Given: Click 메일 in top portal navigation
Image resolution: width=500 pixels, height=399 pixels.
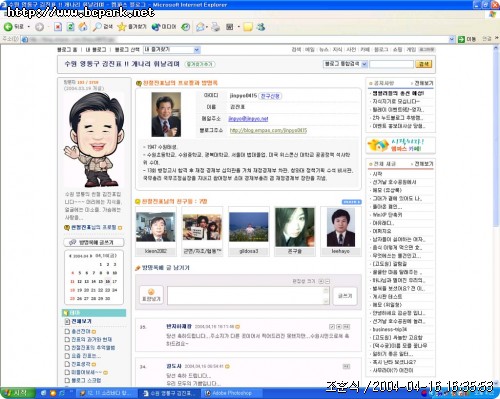Looking at the screenshot, I should [x=310, y=50].
